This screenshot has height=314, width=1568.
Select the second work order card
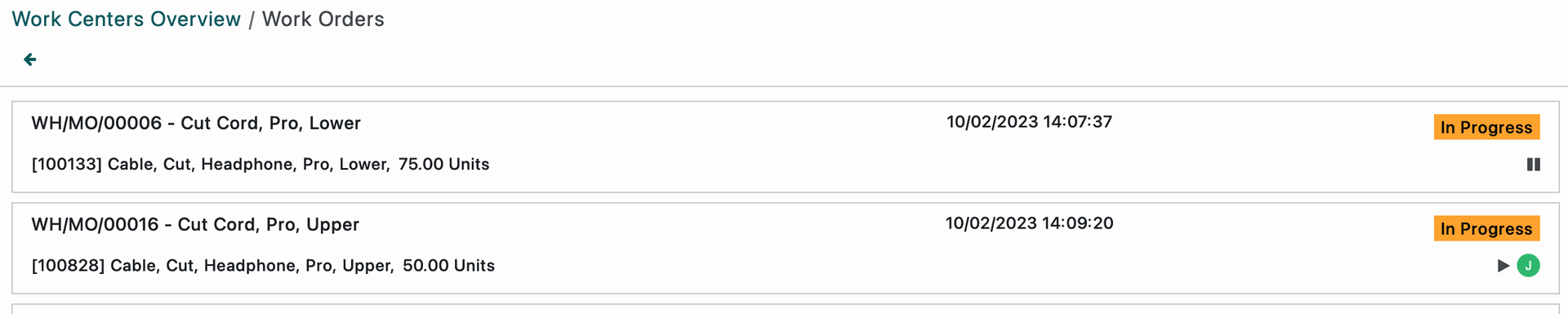pyautogui.click(x=785, y=248)
